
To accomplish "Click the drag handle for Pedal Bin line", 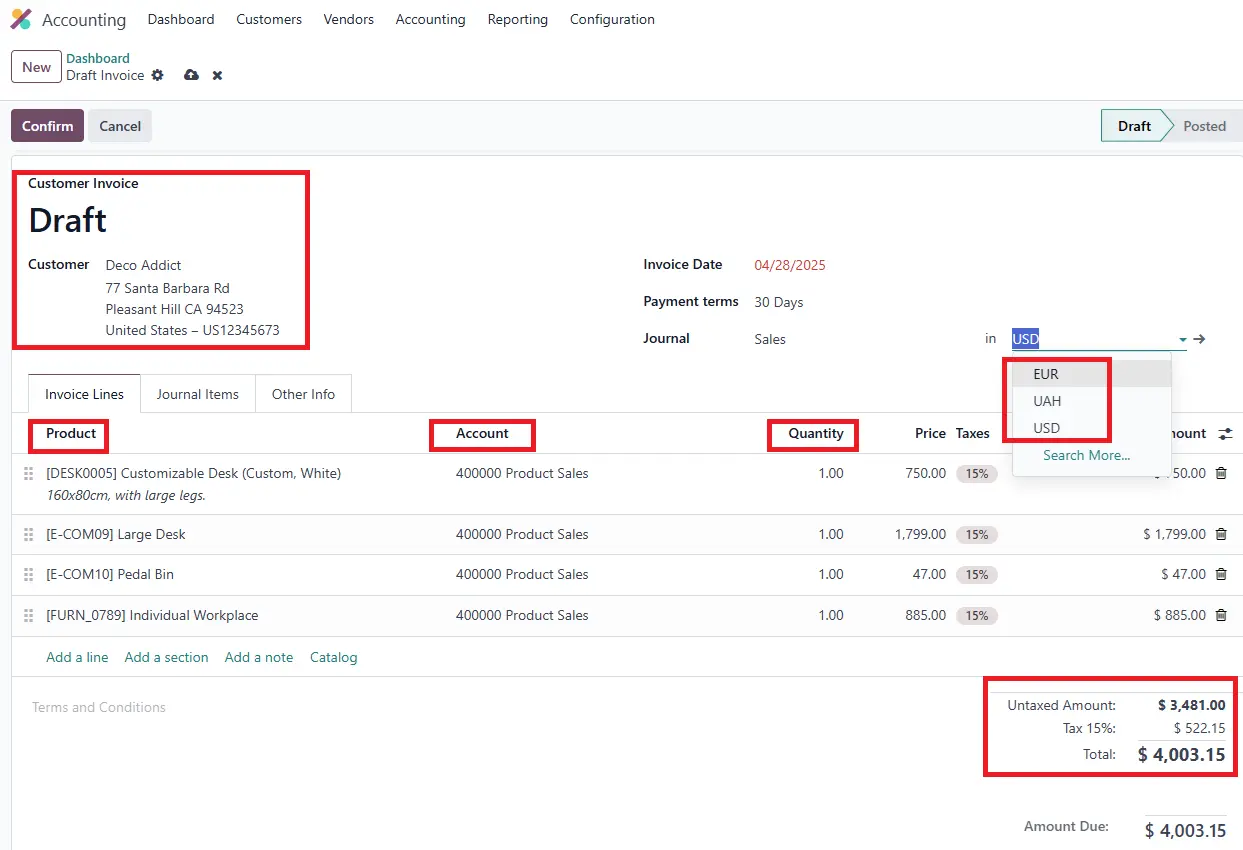I will point(28,574).
